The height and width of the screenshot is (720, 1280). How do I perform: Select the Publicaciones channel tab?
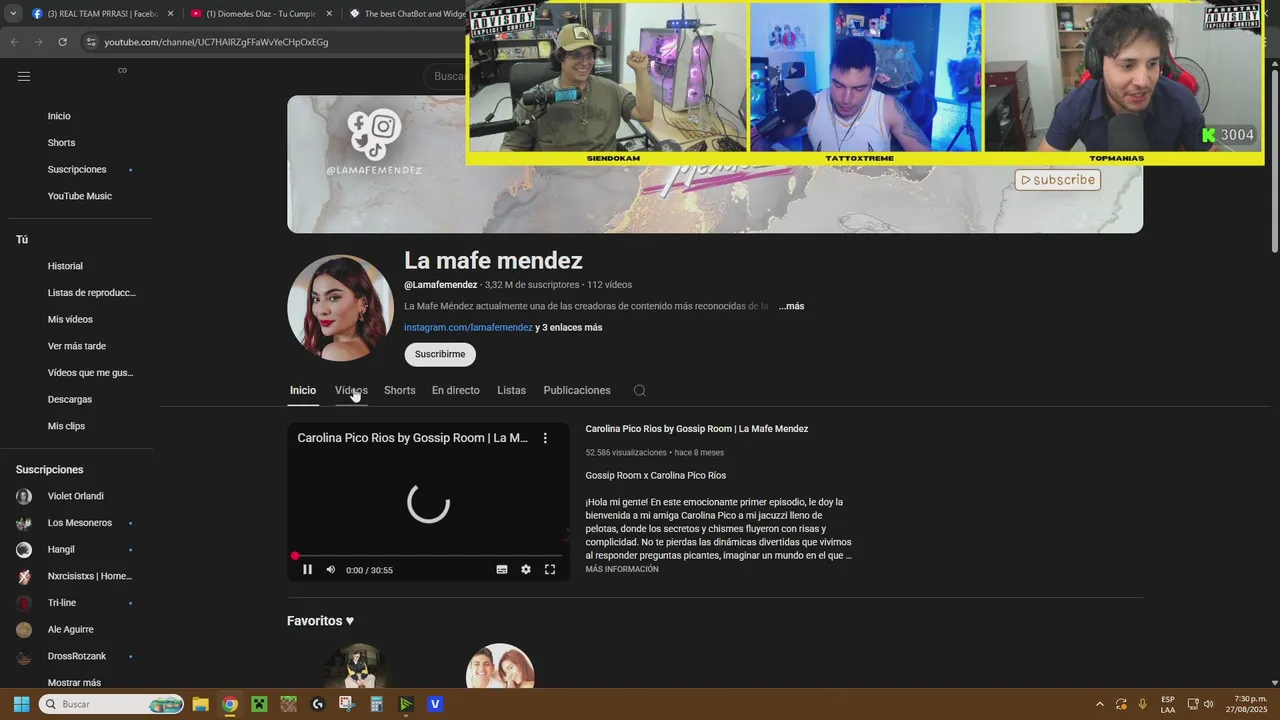click(x=577, y=390)
